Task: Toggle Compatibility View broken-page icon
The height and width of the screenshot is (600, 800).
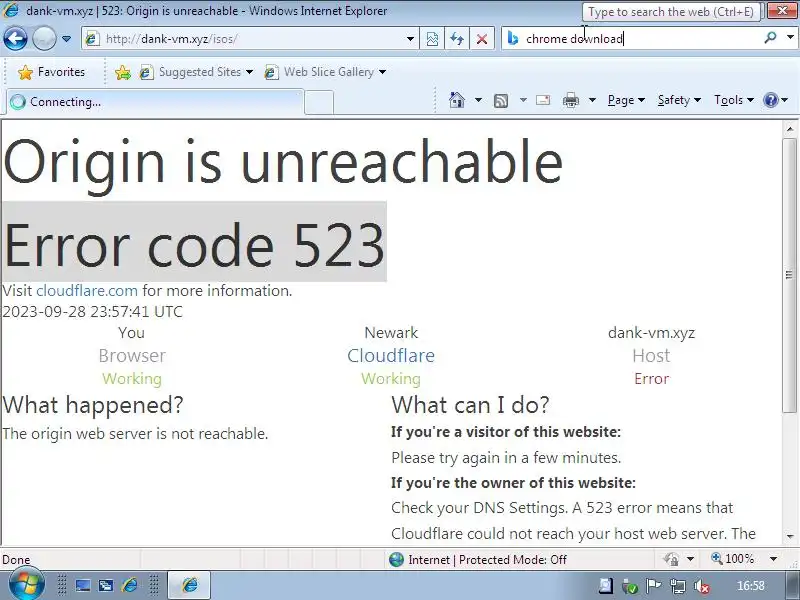Action: pyautogui.click(x=432, y=39)
